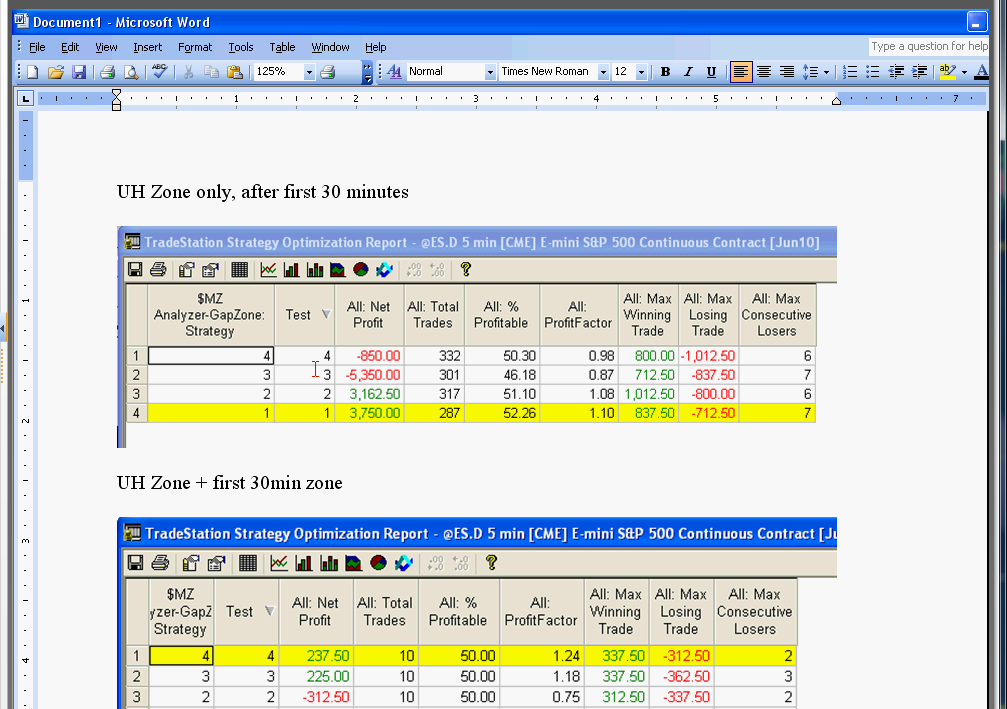1007x709 pixels.
Task: Set alignment to Align Left
Action: [740, 72]
